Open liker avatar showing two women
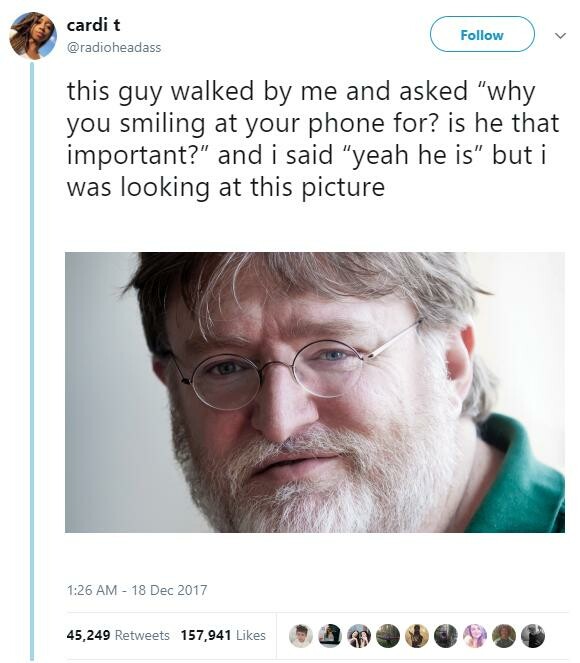The image size is (580, 663). coord(359,636)
